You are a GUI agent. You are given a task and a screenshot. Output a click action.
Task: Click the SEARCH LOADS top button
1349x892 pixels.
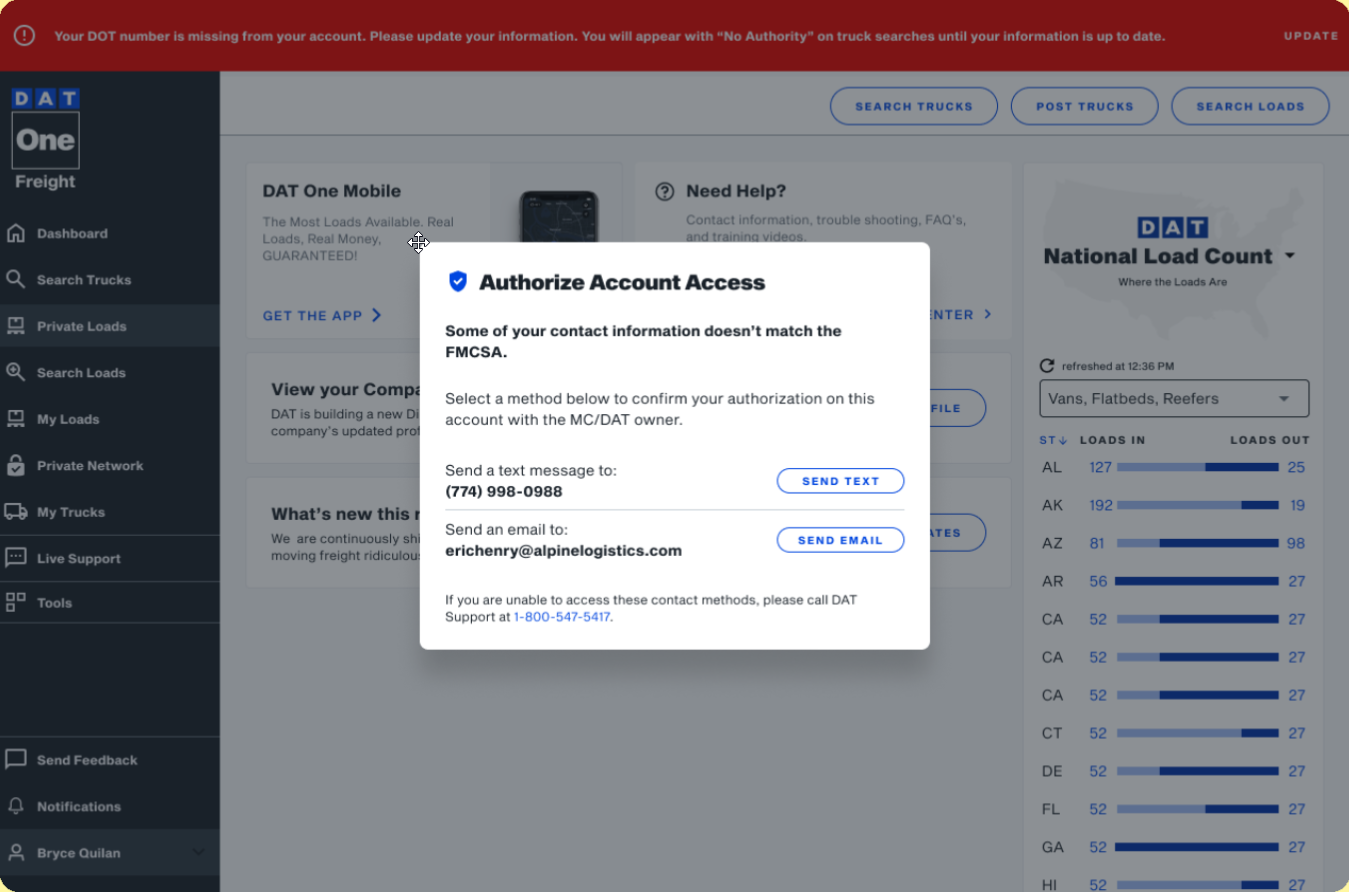(1250, 106)
